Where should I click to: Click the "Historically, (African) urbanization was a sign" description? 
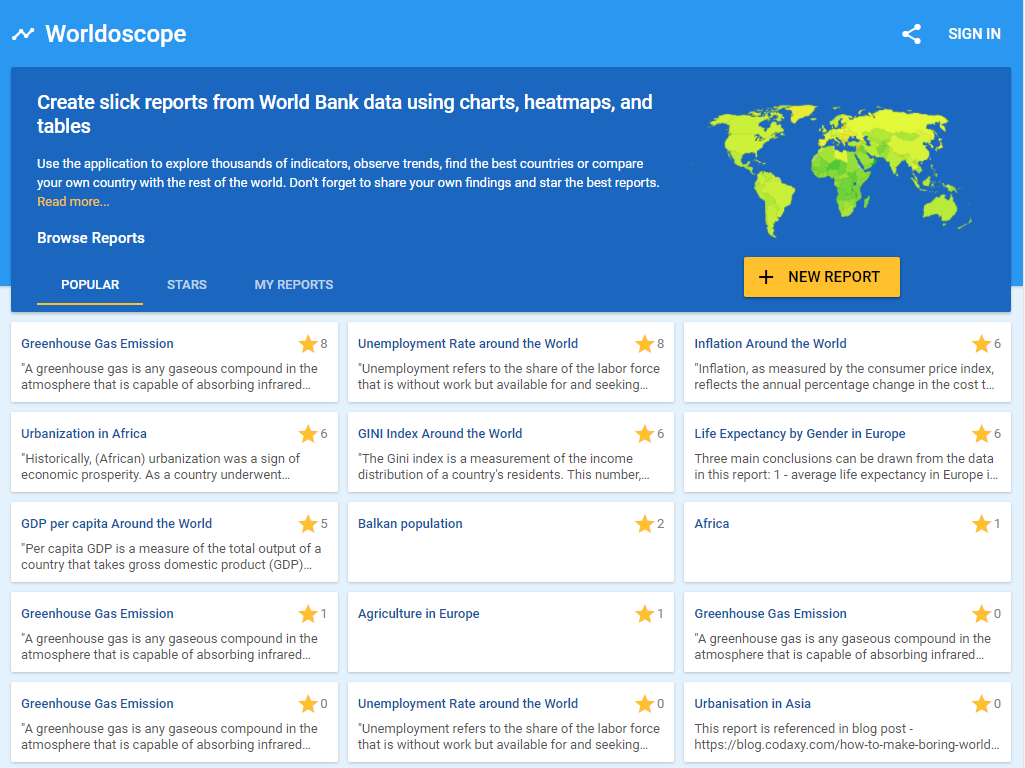[x=160, y=467]
